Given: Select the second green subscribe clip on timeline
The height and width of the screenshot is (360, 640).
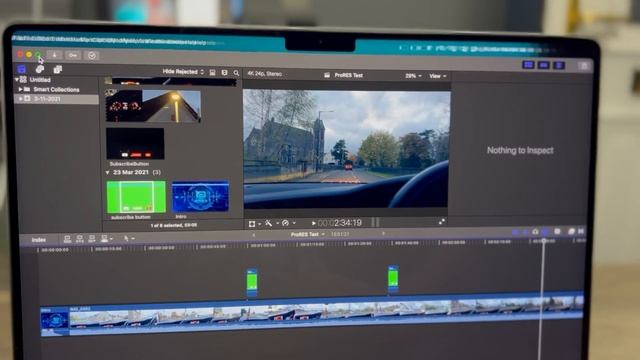Looking at the screenshot, I should pyautogui.click(x=393, y=278).
